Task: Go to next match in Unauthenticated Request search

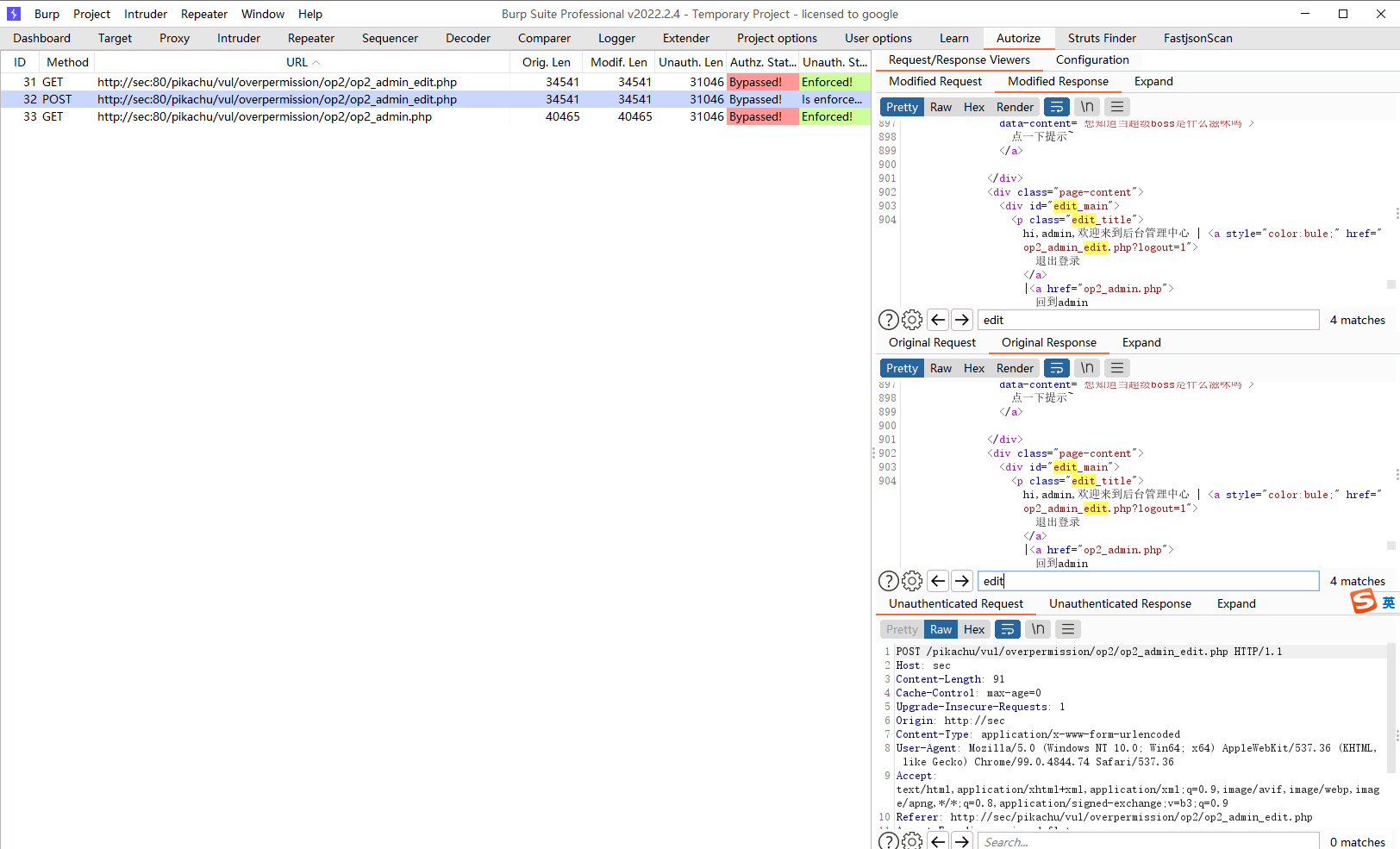Action: click(962, 841)
